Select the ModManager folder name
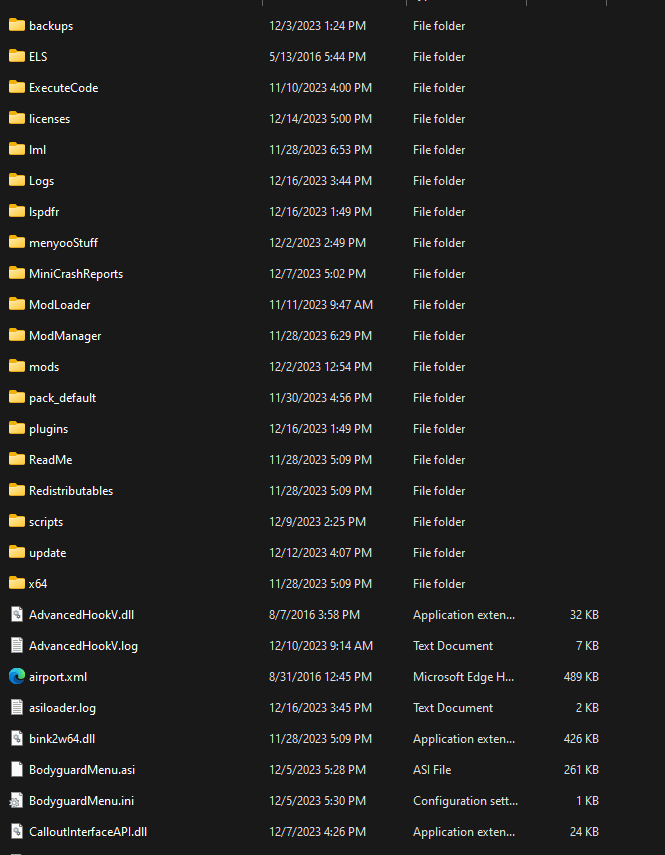 [65, 336]
